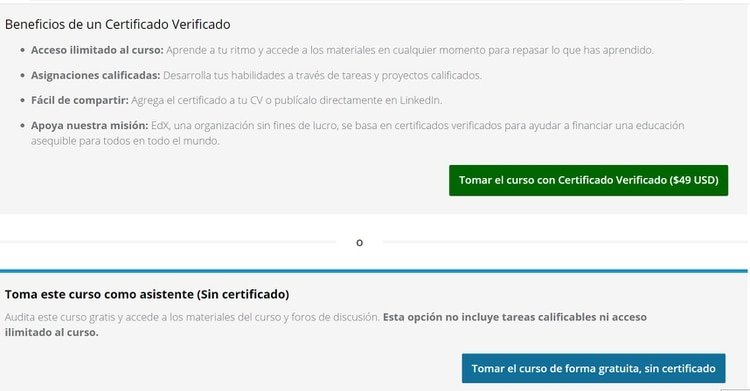Click text 'asequible para todos en todo el mundo'
Screen dimensions: 750x391
click(x=124, y=141)
